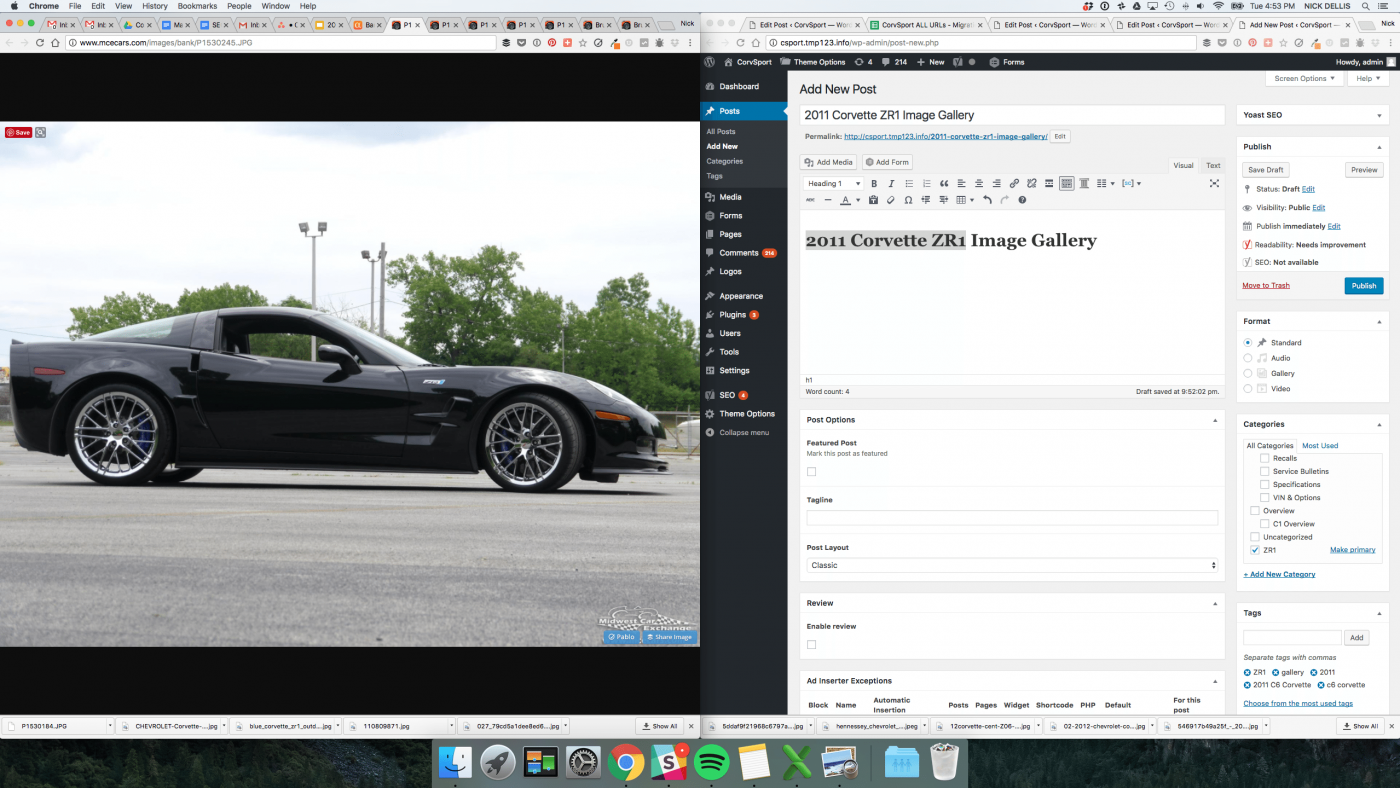Screen dimensions: 1400x788
Task: Click the tags input field
Action: click(1292, 637)
